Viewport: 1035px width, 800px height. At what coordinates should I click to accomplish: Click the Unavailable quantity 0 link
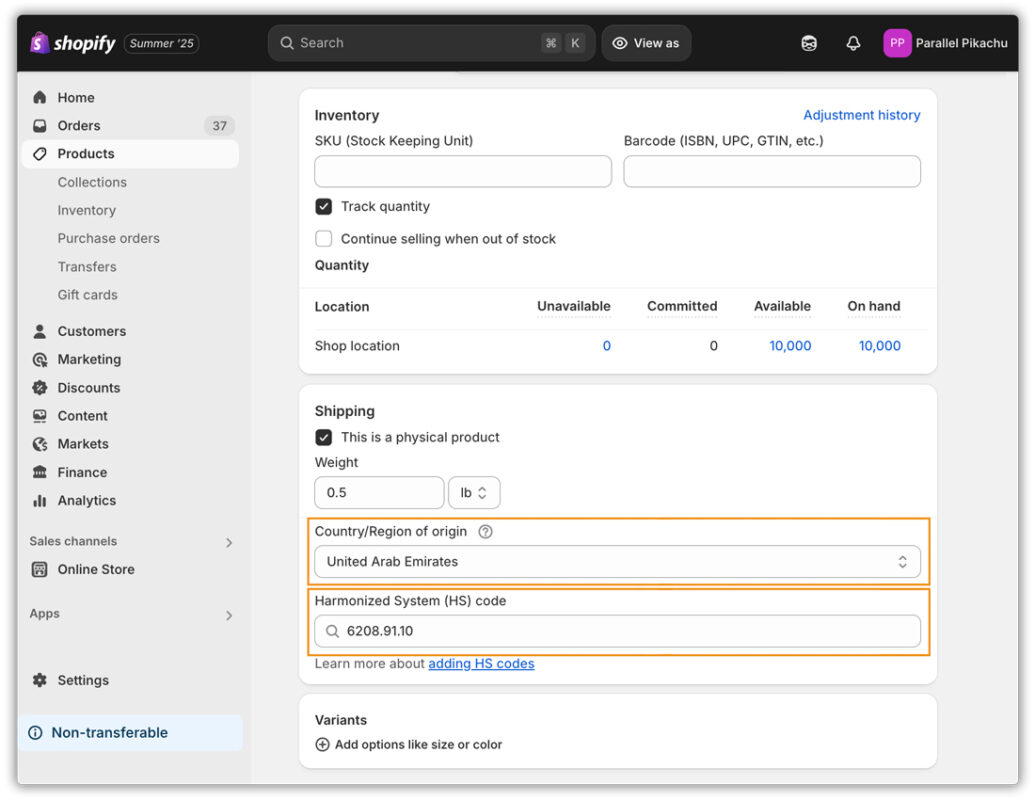click(x=607, y=346)
